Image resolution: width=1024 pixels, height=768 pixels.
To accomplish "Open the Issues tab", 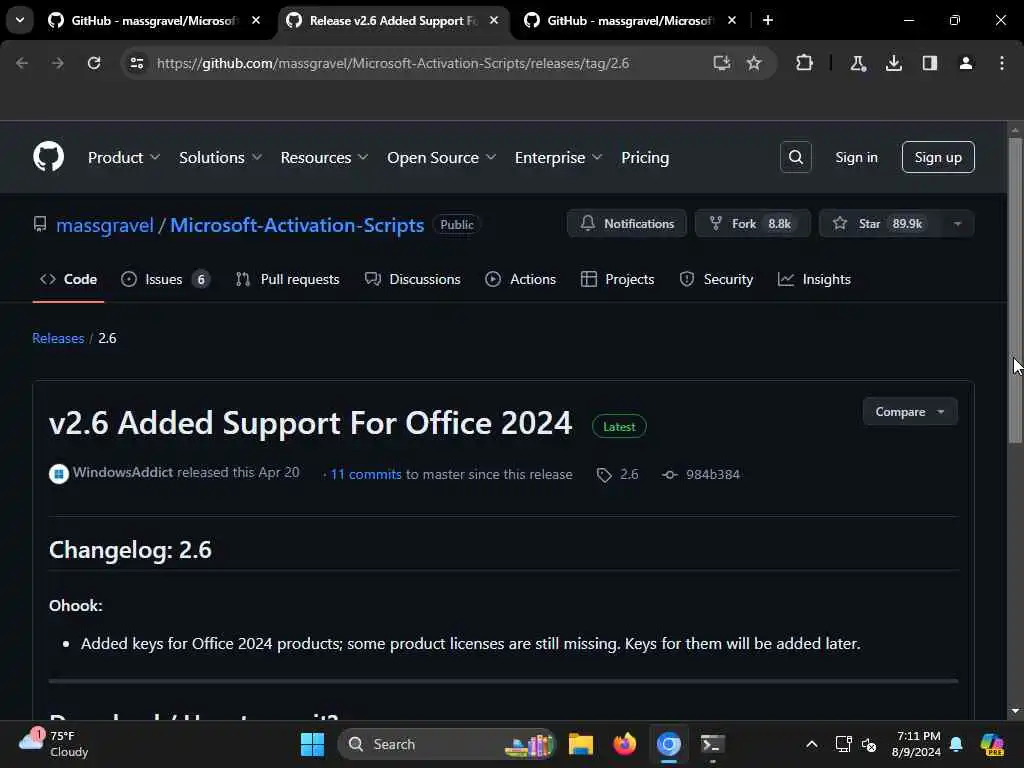I will coord(165,279).
